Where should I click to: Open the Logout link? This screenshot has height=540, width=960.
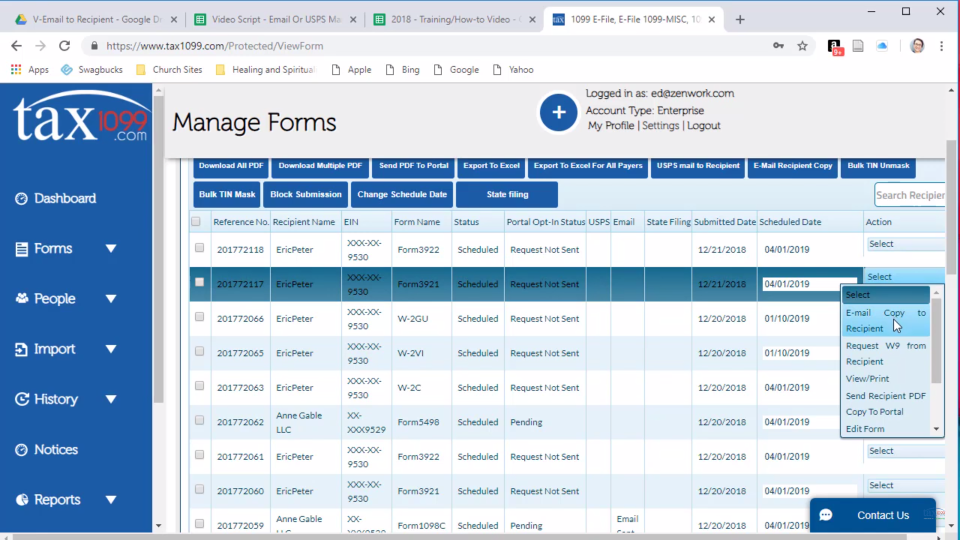(x=703, y=126)
